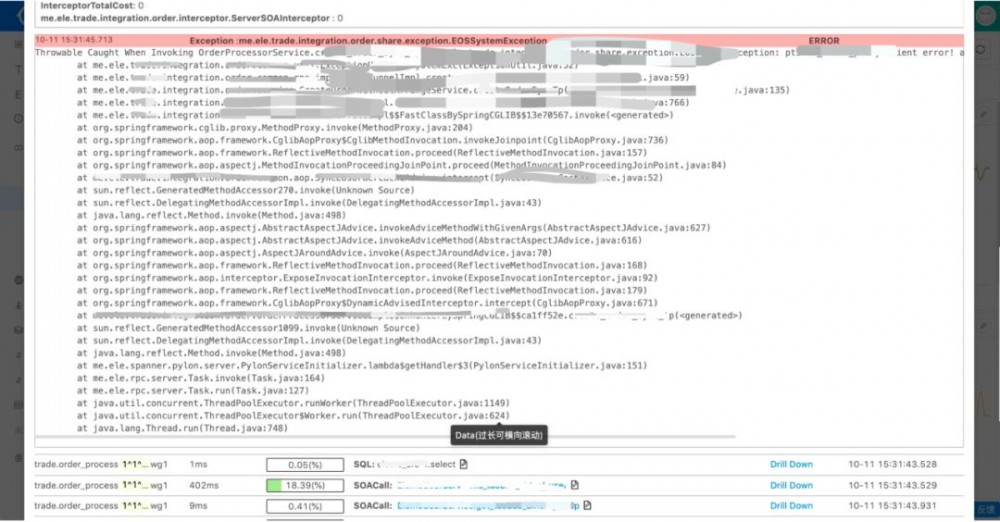Open the document icon beside the SQL select entry

click(464, 464)
